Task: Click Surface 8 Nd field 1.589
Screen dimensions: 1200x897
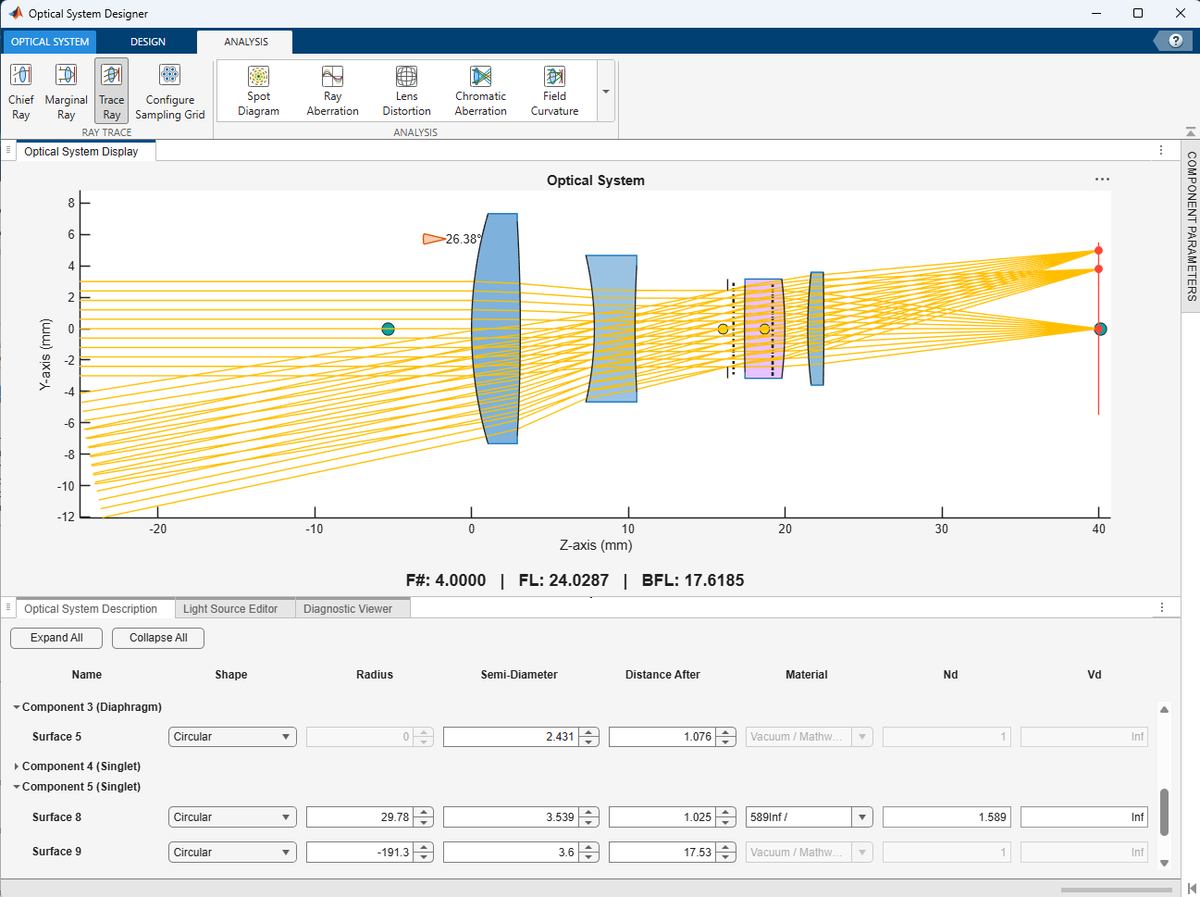Action: coord(947,817)
